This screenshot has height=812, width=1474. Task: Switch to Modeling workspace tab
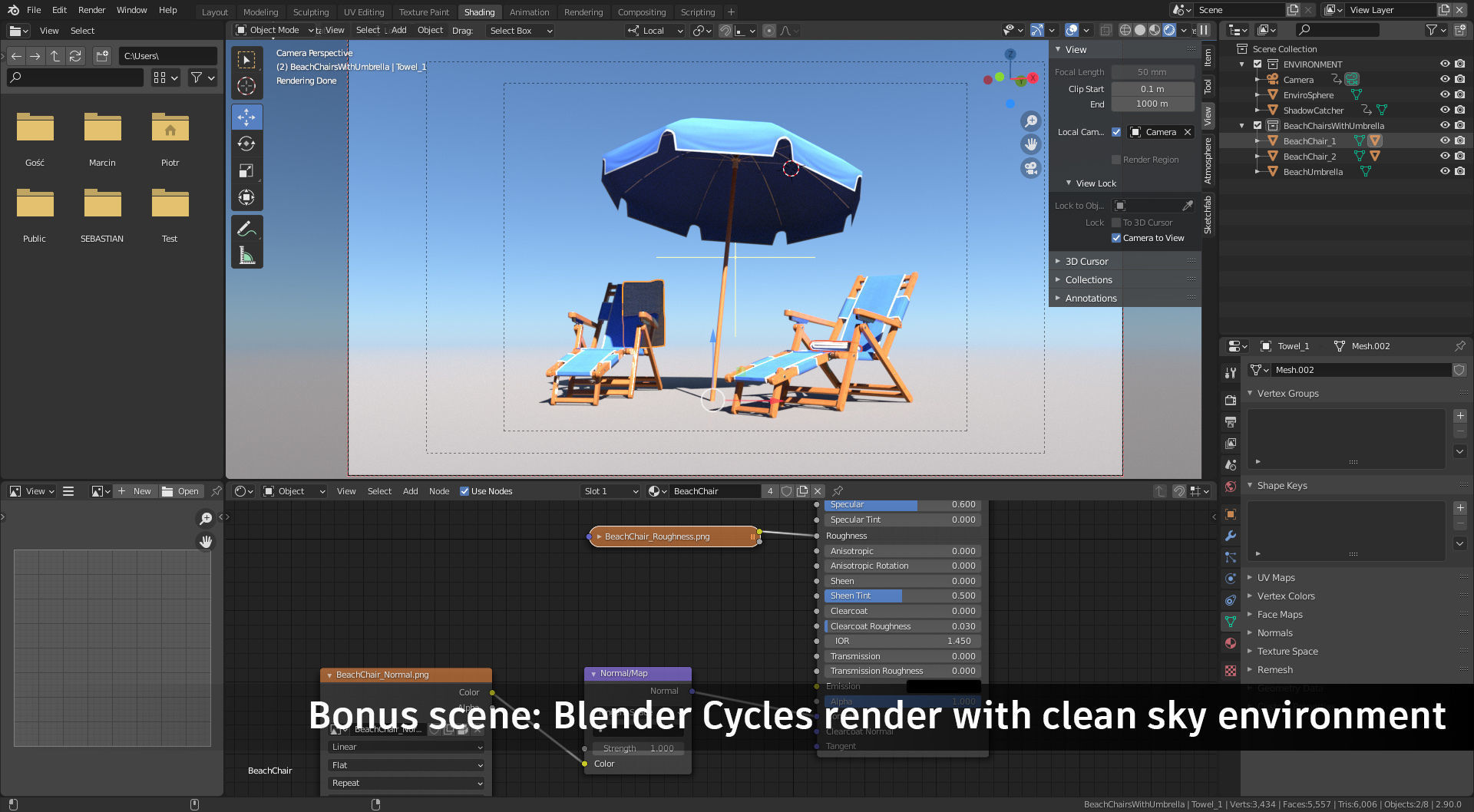[x=260, y=12]
